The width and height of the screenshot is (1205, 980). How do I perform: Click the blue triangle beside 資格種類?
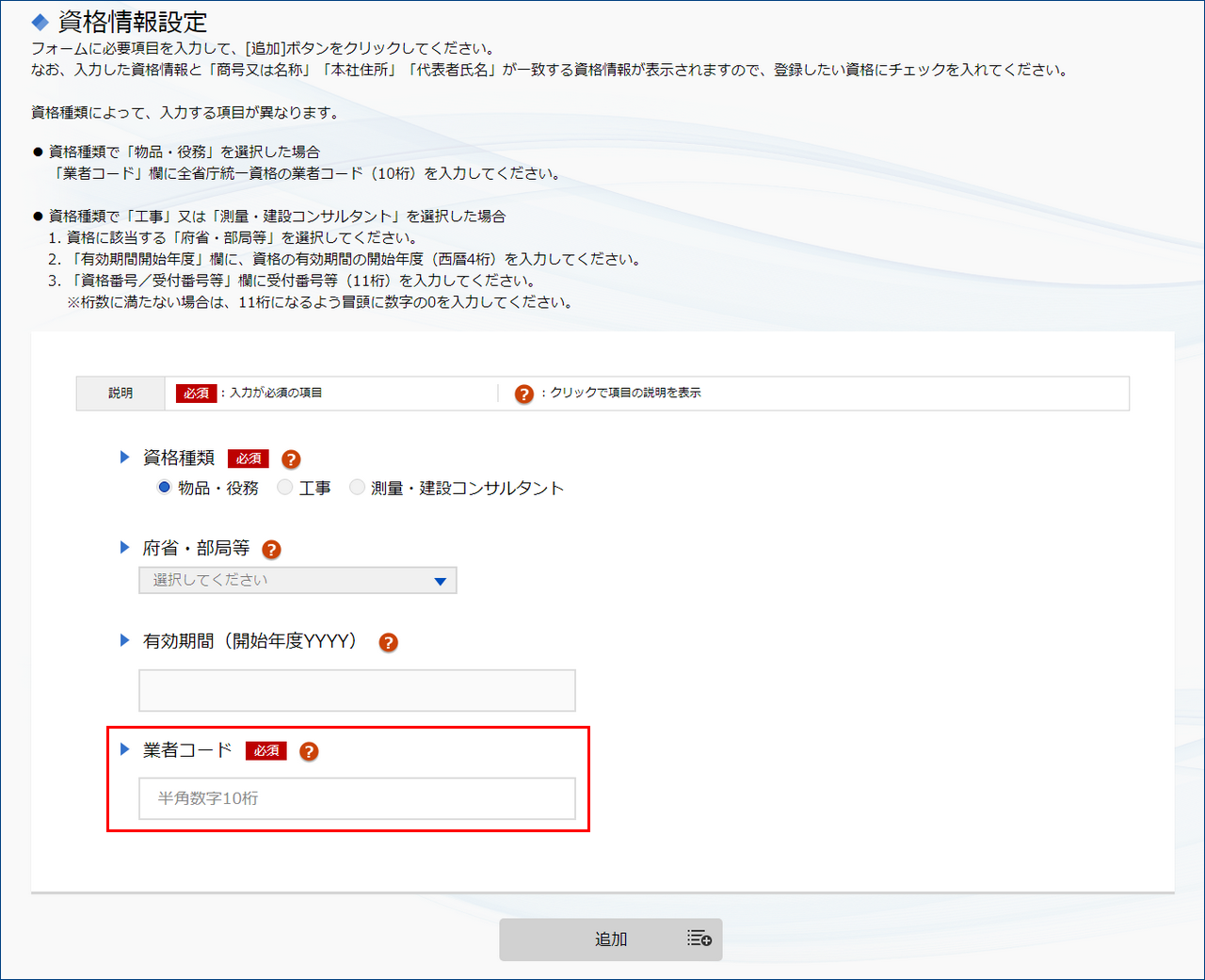point(124,458)
